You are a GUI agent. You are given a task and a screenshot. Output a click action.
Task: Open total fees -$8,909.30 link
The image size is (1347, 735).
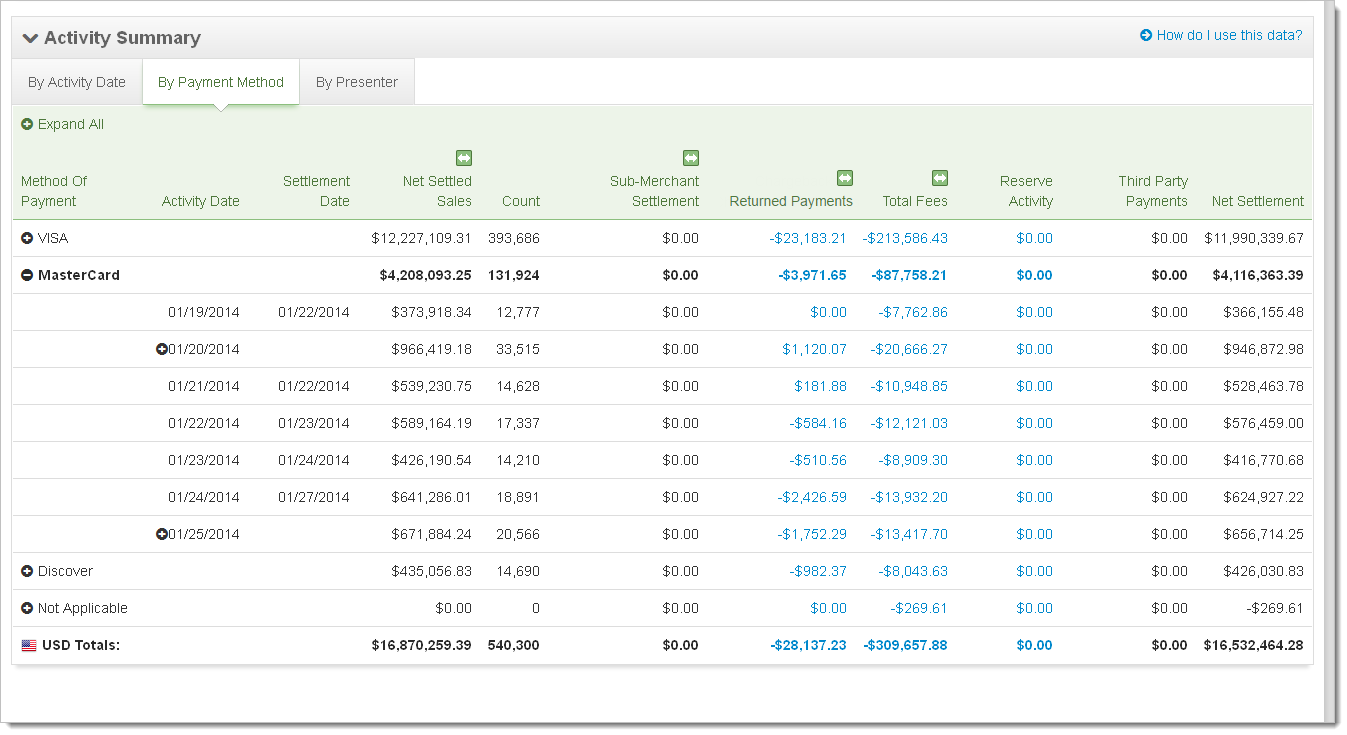pos(913,461)
